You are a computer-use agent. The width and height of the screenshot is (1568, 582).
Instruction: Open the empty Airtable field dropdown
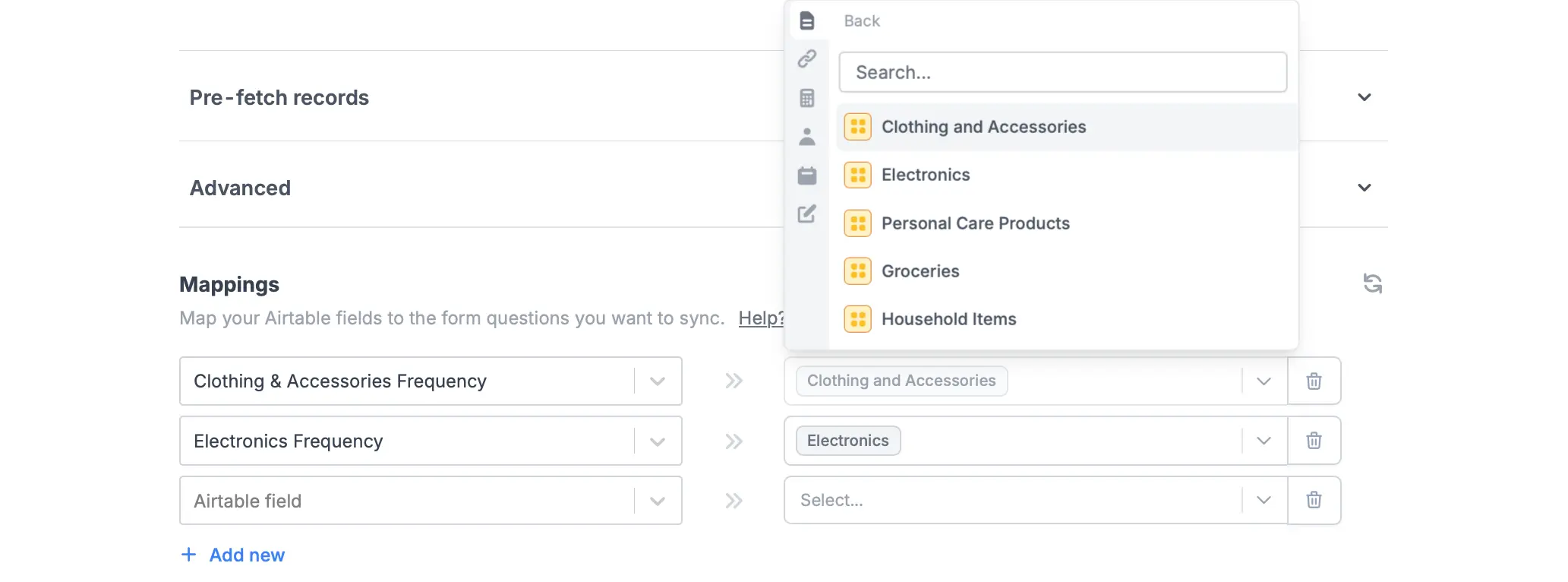[658, 501]
